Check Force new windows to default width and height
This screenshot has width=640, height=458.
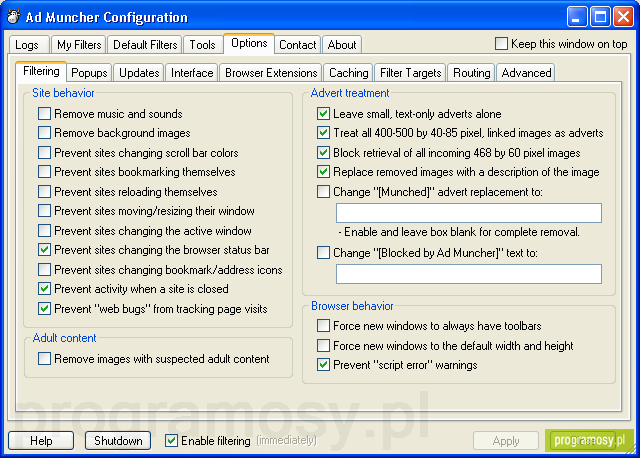tap(324, 346)
